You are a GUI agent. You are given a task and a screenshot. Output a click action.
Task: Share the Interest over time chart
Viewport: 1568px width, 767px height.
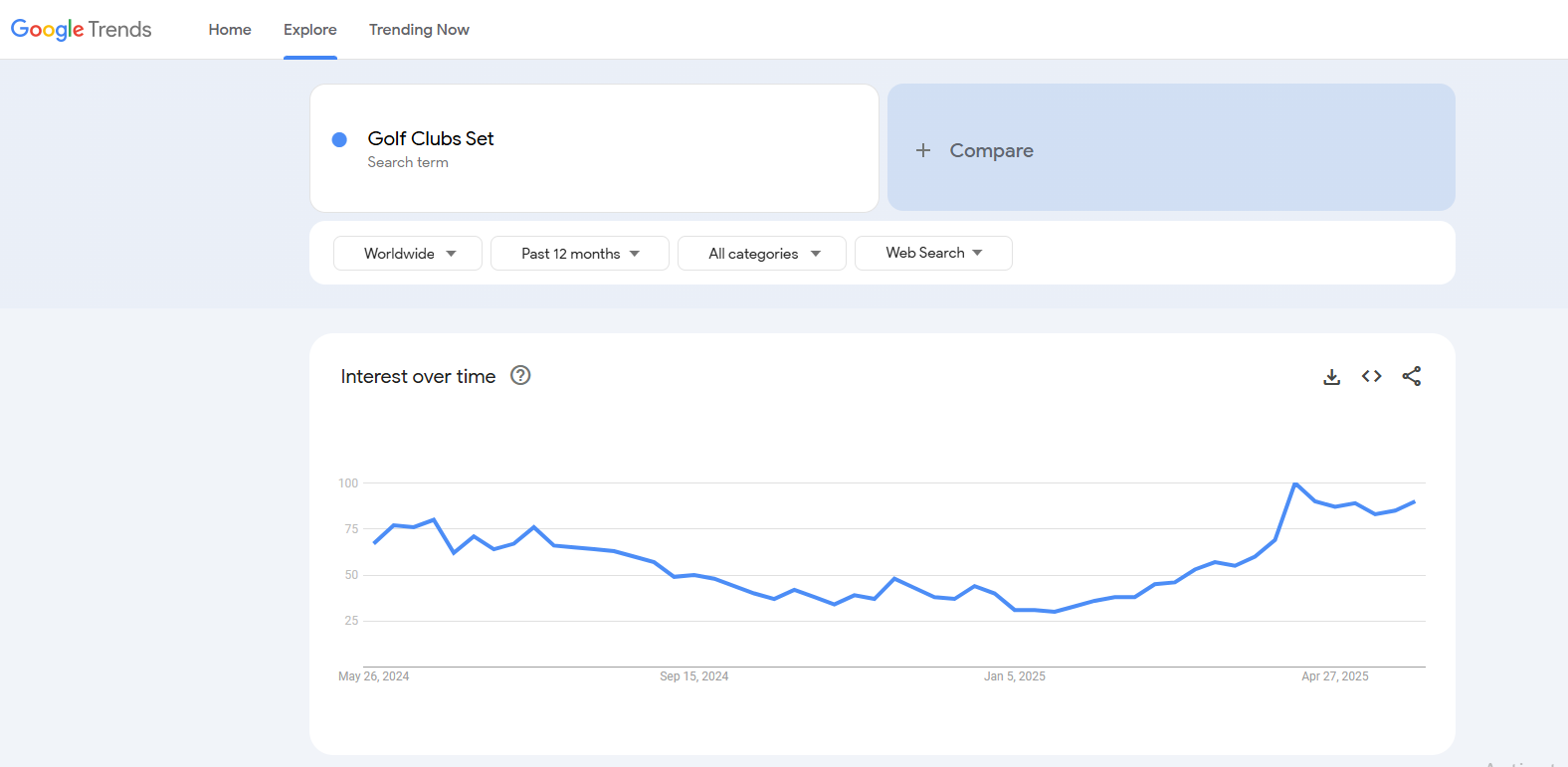coord(1412,376)
